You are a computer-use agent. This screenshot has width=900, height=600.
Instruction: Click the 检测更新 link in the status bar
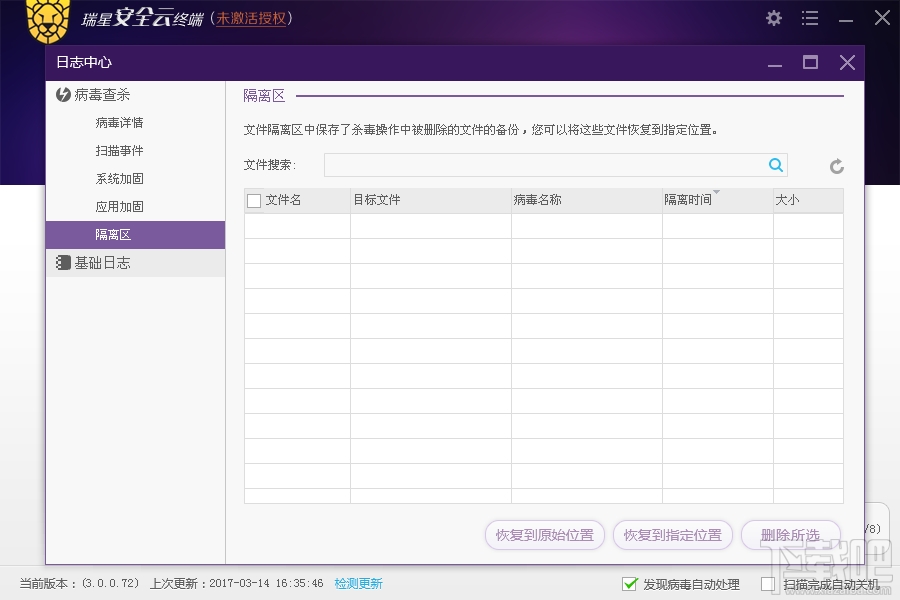point(358,583)
